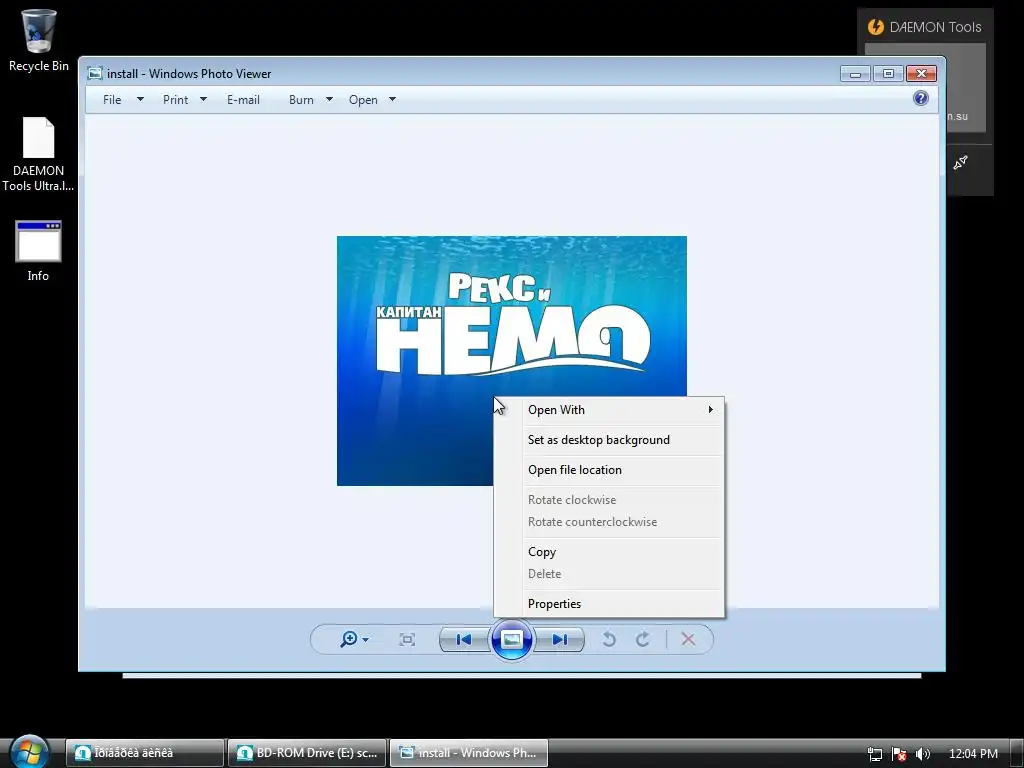This screenshot has height=768, width=1024.
Task: Expand the zoom dropdown arrow
Action: click(365, 640)
